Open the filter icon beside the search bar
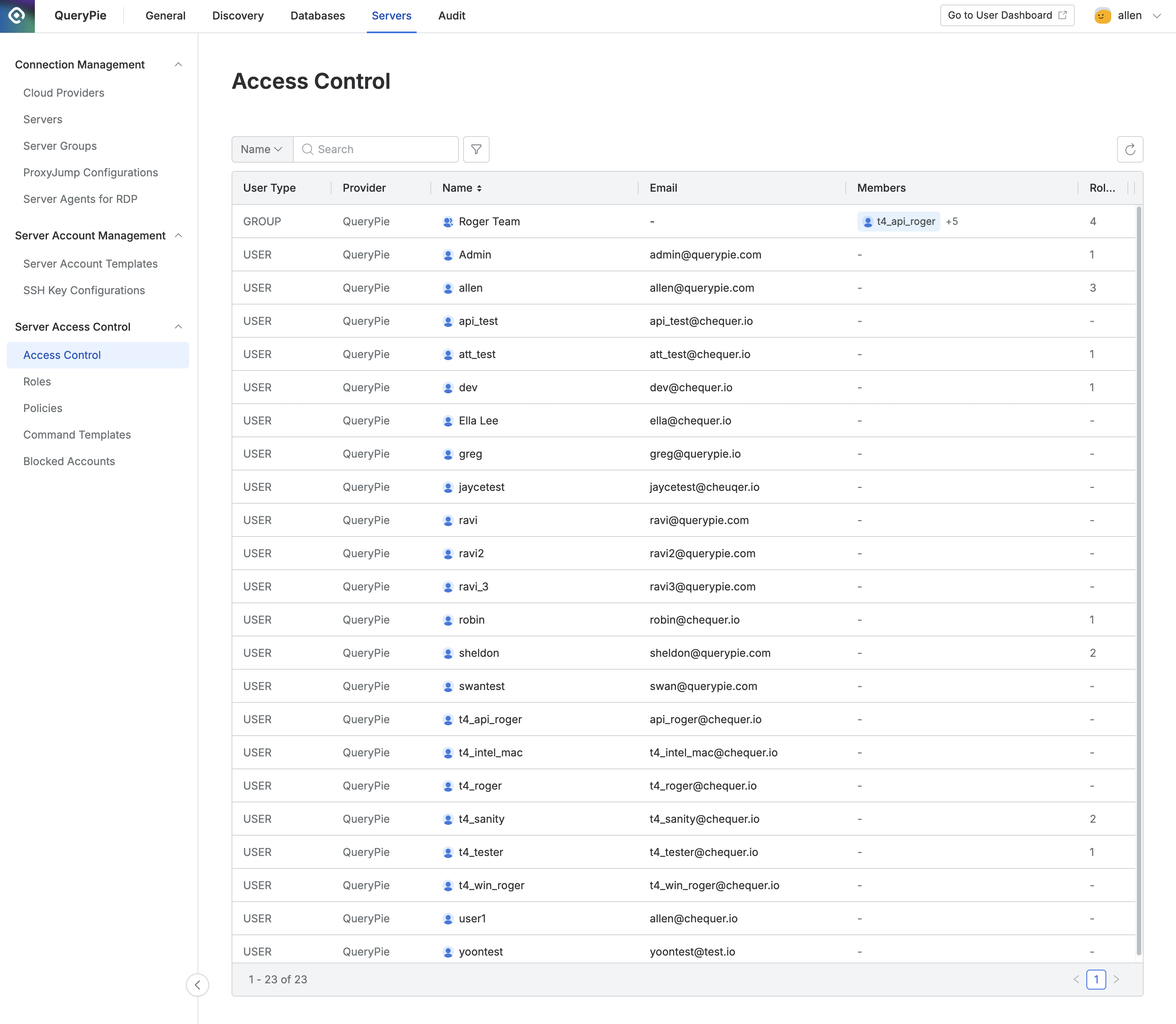This screenshot has width=1176, height=1024. click(x=476, y=149)
